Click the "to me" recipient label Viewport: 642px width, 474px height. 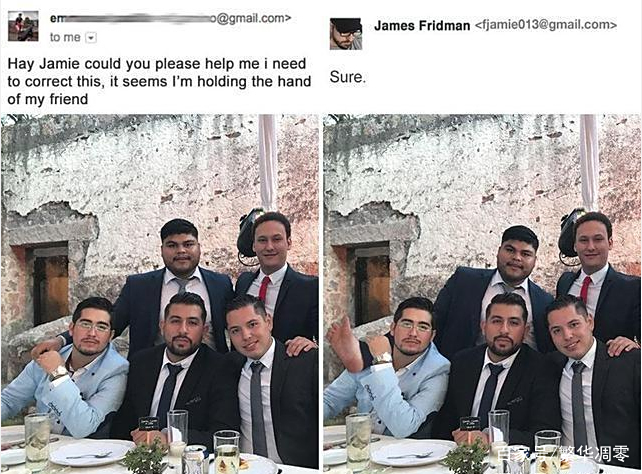coord(65,37)
